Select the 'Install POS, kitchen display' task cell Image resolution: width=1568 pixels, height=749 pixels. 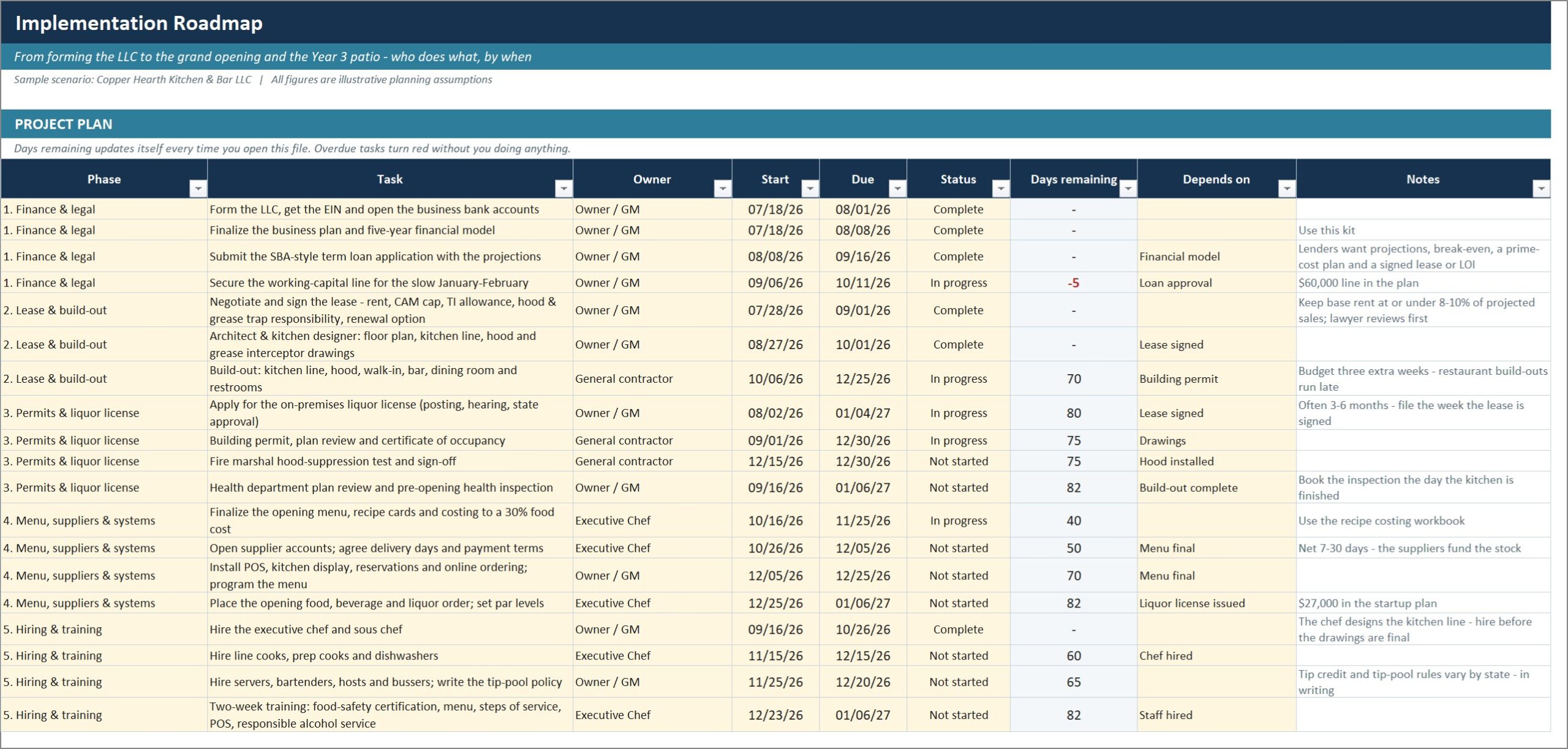[390, 576]
